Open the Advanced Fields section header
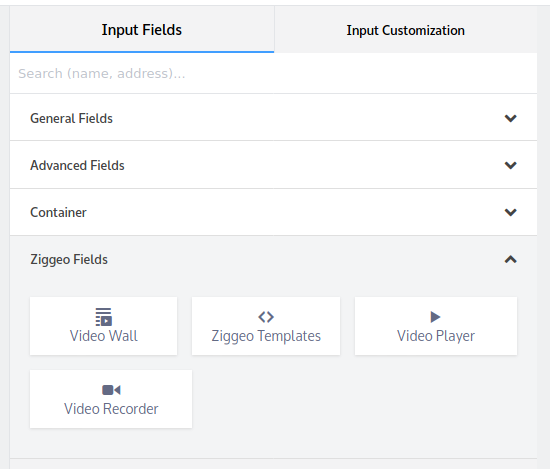 pos(273,165)
